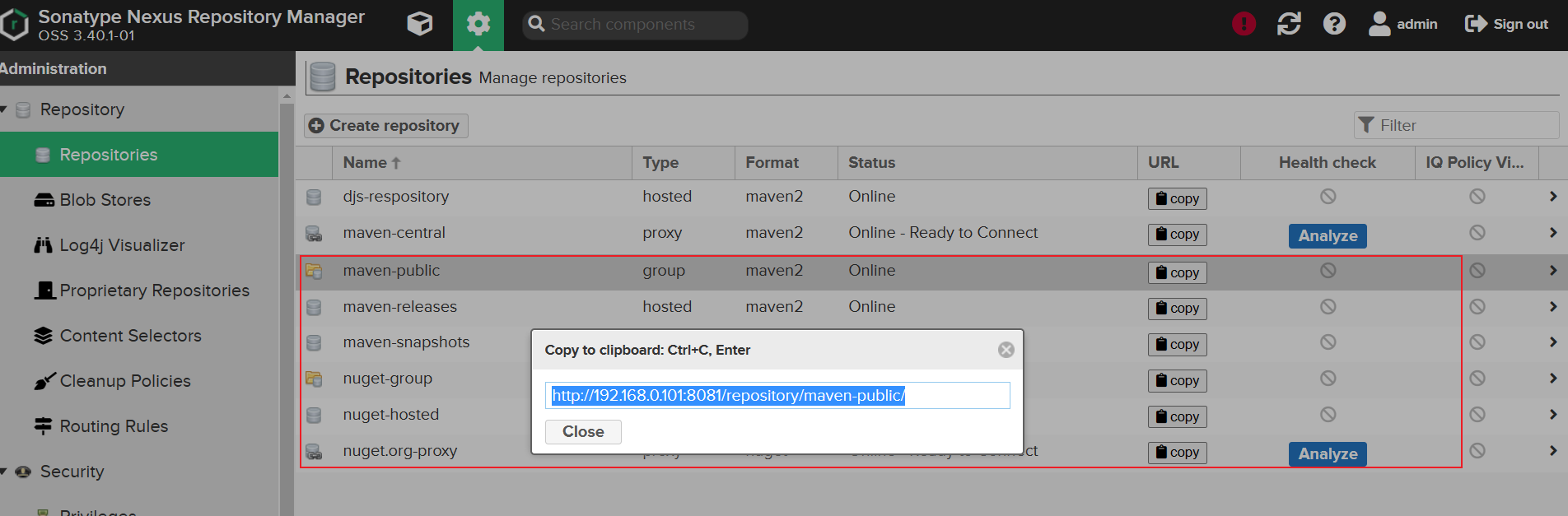Open maven-snapshots details via row chevron
1568x516 pixels.
click(x=1553, y=342)
